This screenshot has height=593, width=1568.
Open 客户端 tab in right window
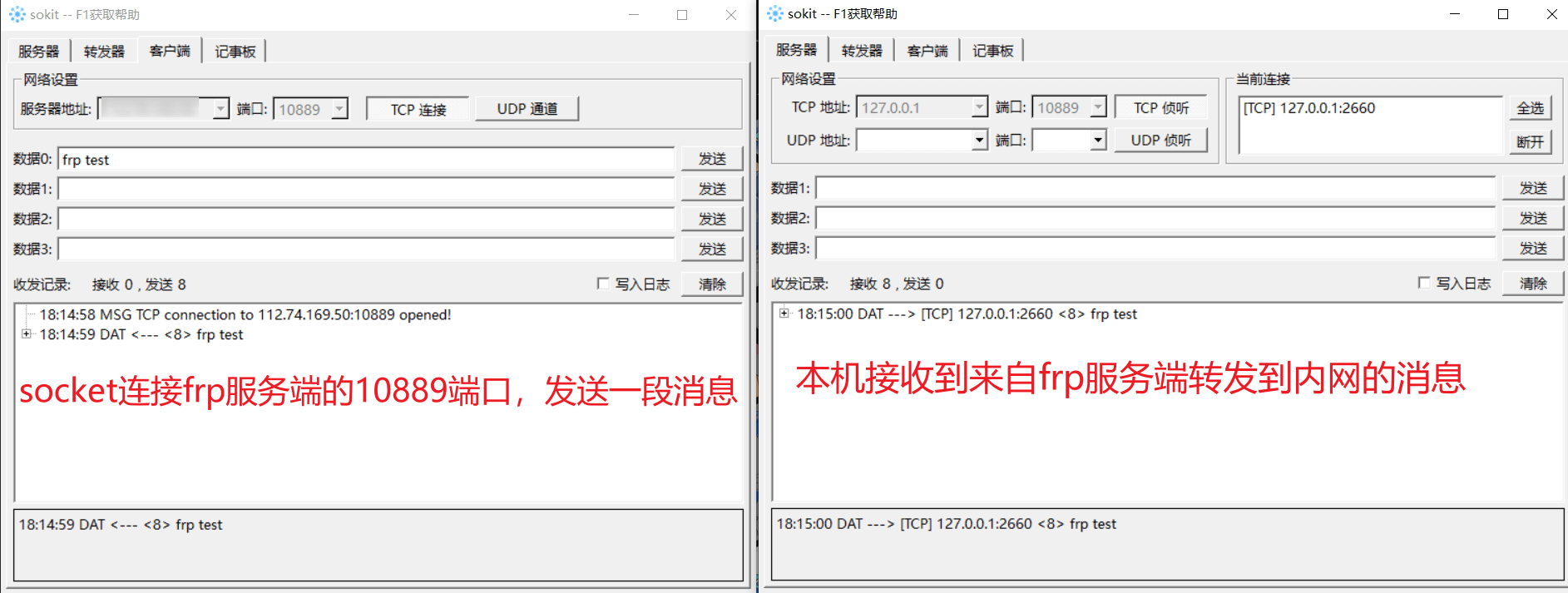click(x=927, y=51)
